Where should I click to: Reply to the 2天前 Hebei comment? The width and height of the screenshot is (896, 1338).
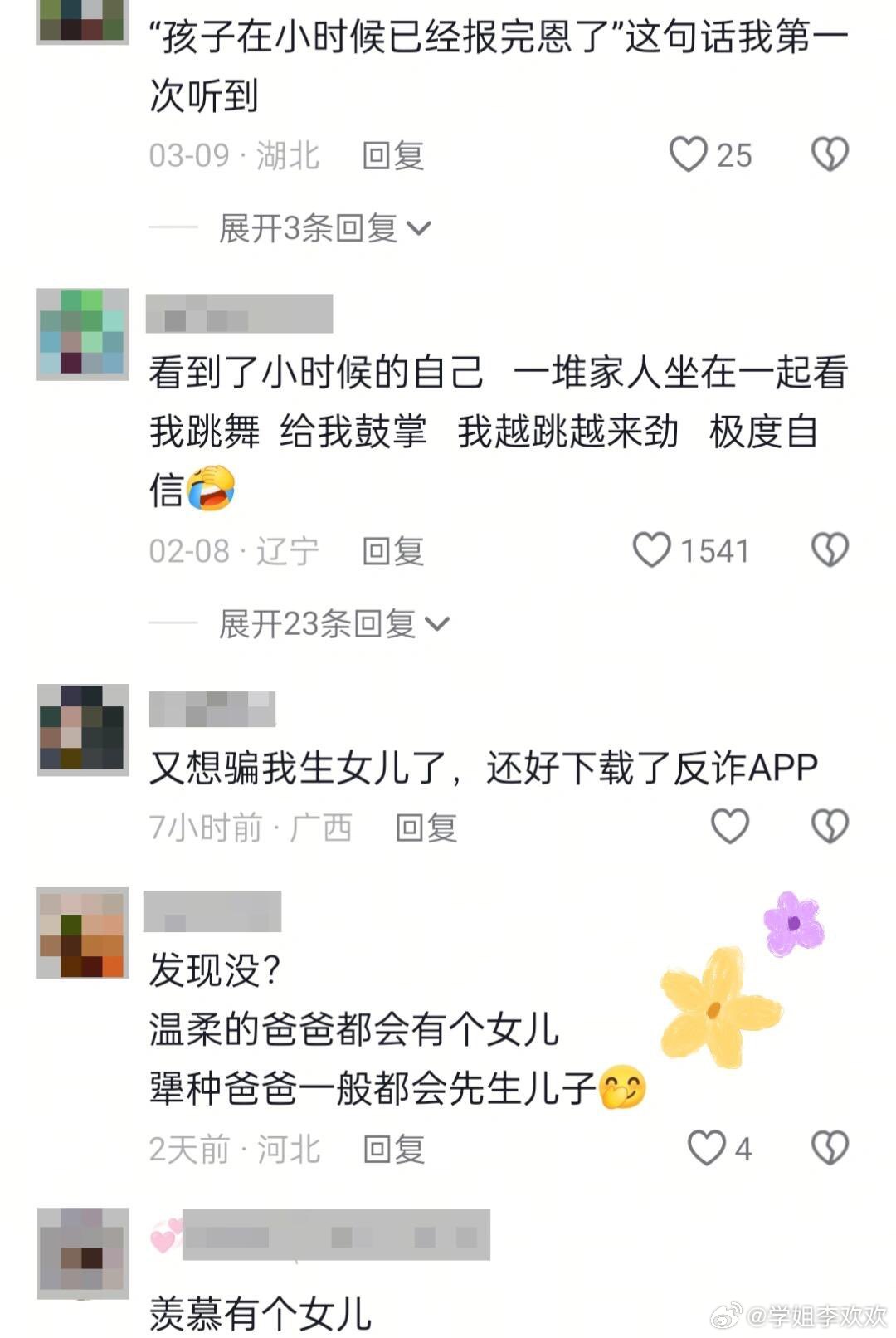point(394,1149)
